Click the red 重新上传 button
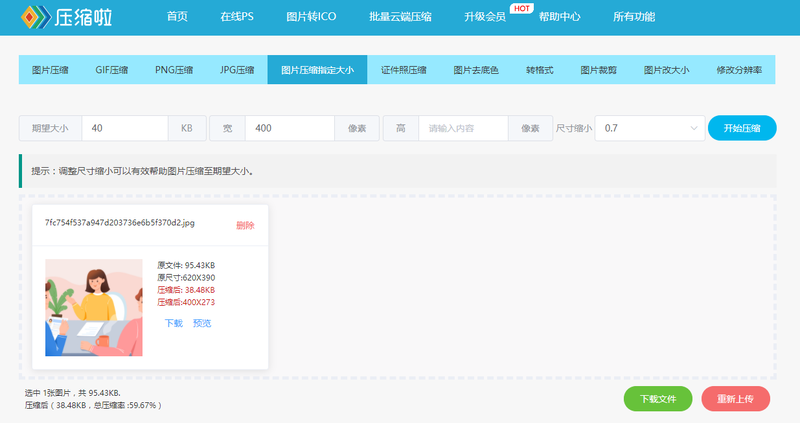Image resolution: width=800 pixels, height=423 pixels. click(x=735, y=399)
